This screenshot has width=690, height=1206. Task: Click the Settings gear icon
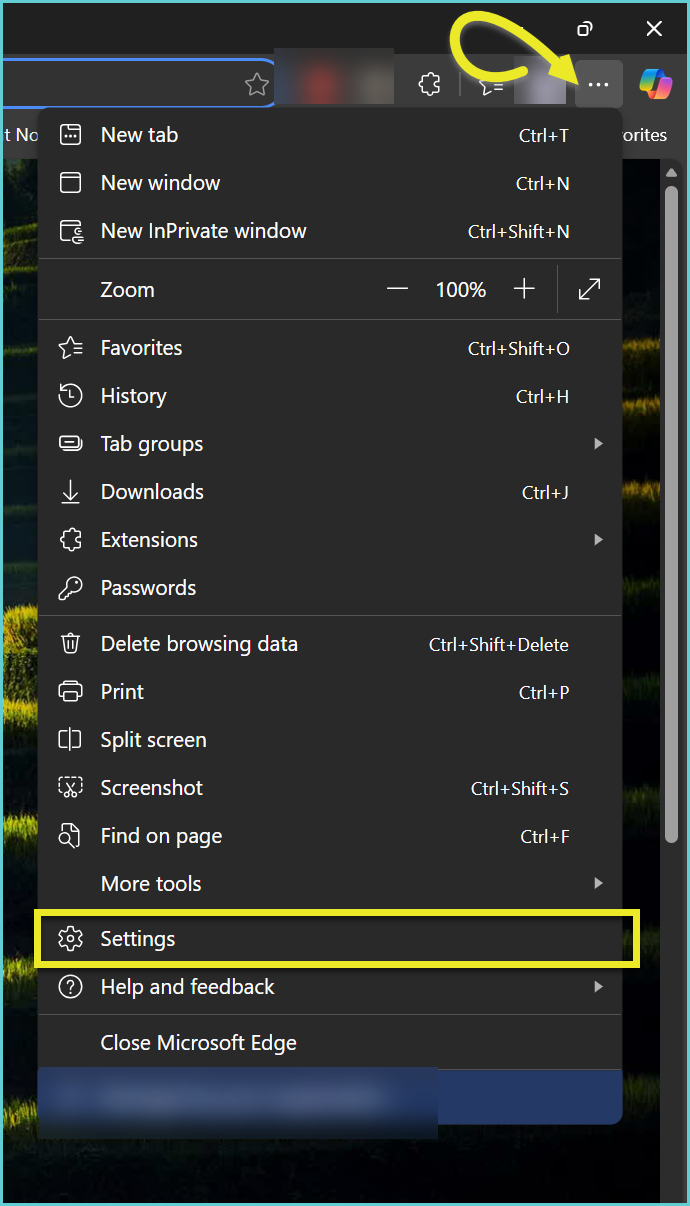tap(70, 939)
